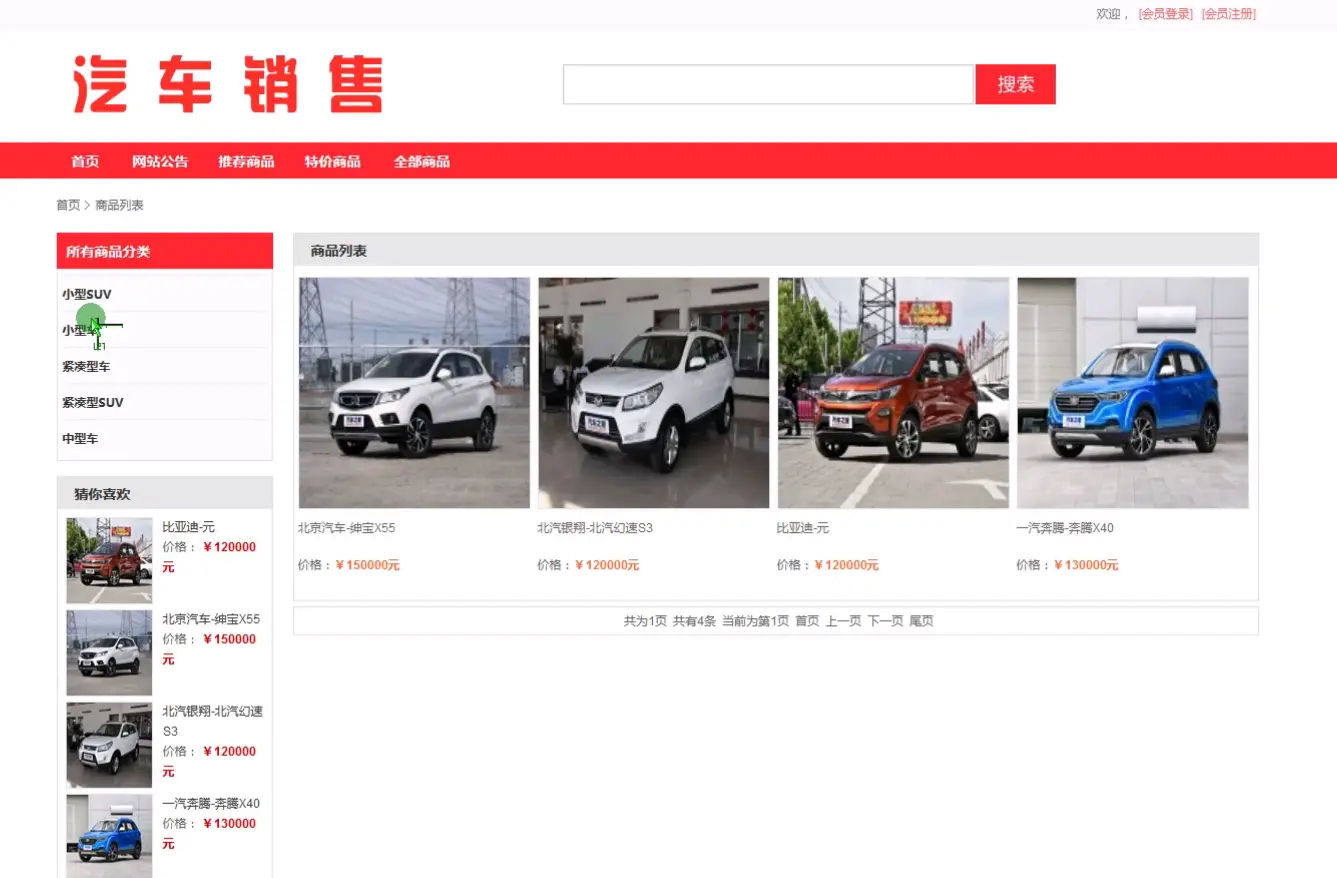1337x878 pixels.
Task: Select the 紧凑型SUV category
Action: (93, 402)
